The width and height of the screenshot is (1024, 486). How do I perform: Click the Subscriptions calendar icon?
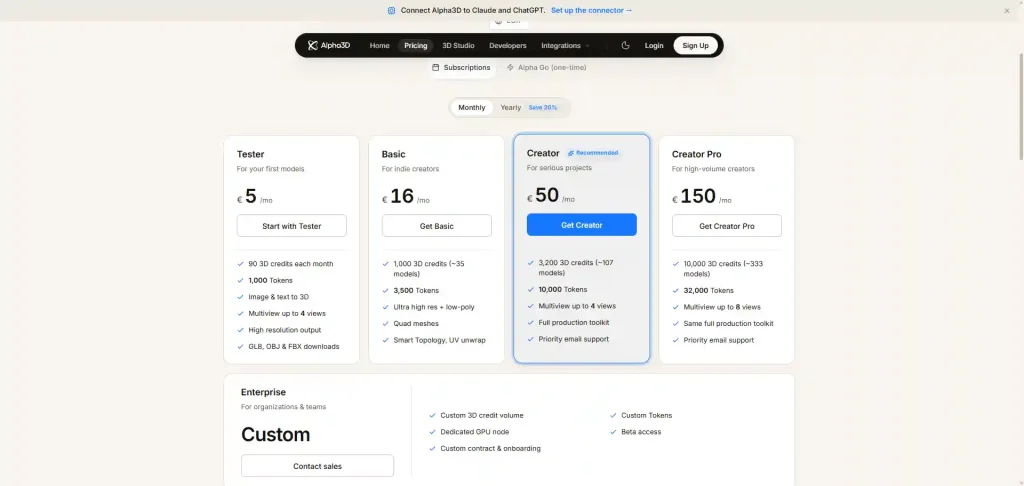[x=436, y=67]
